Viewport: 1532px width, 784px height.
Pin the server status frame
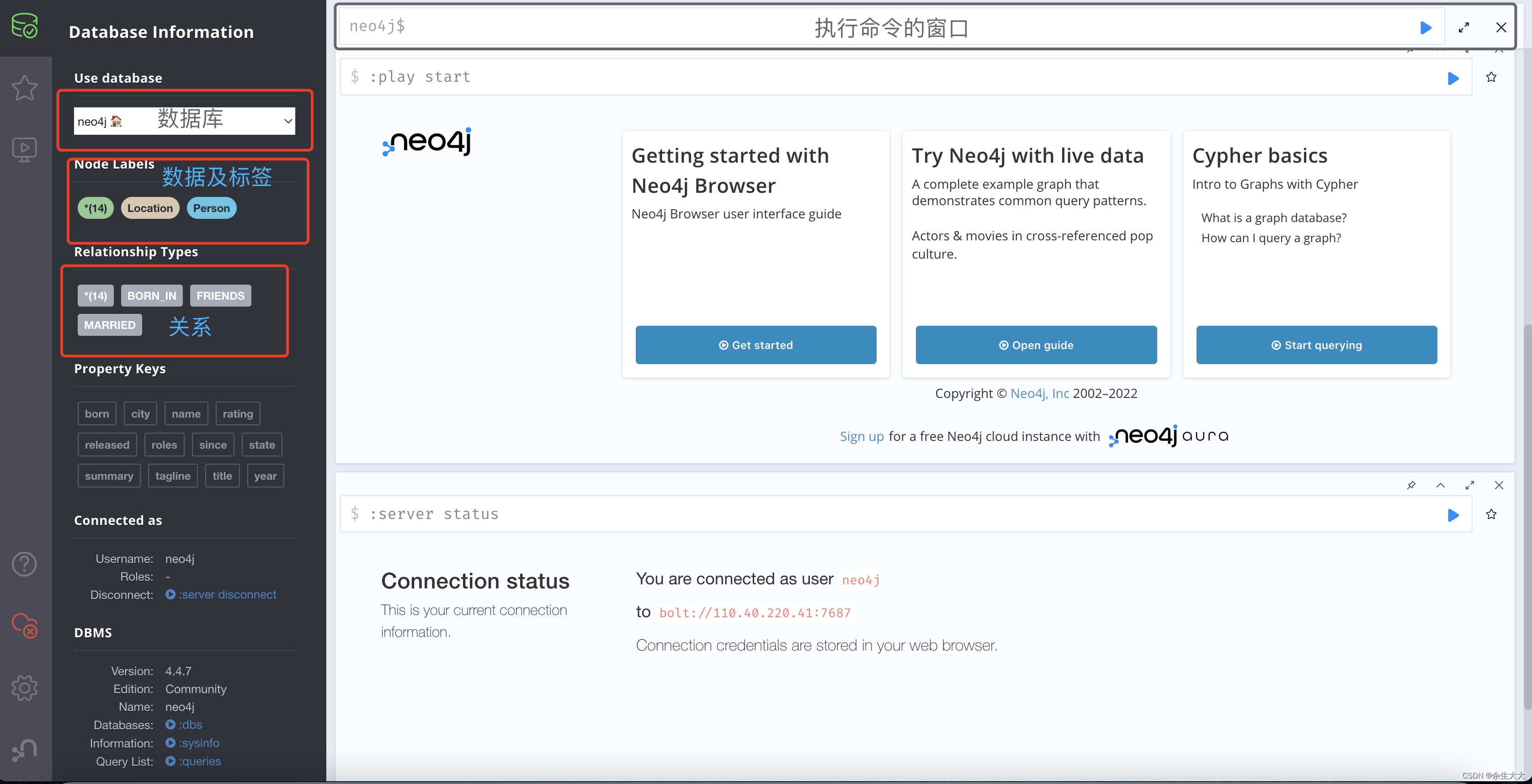click(x=1411, y=485)
